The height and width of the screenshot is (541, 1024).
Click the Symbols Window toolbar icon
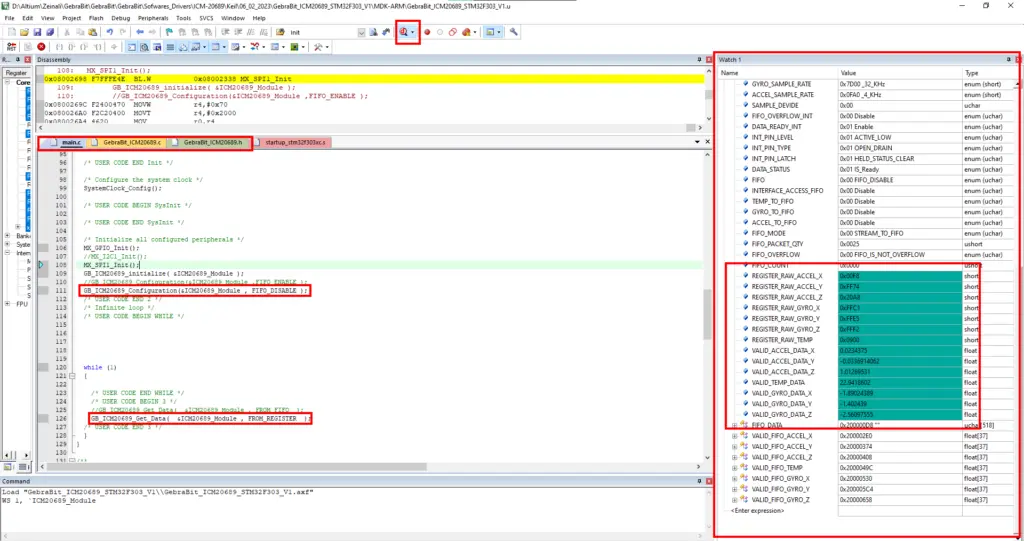[157, 47]
